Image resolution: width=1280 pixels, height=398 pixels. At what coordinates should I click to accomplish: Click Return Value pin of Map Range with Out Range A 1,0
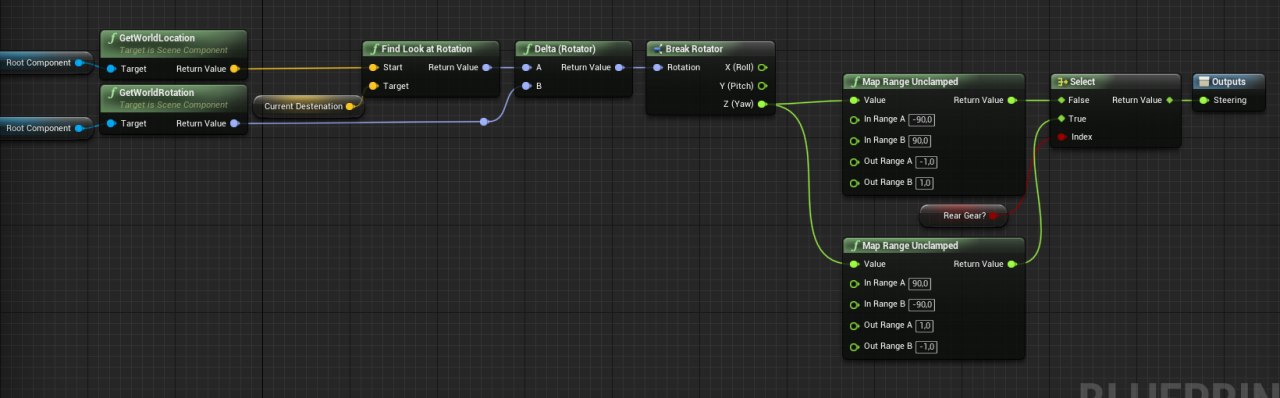[1012, 264]
